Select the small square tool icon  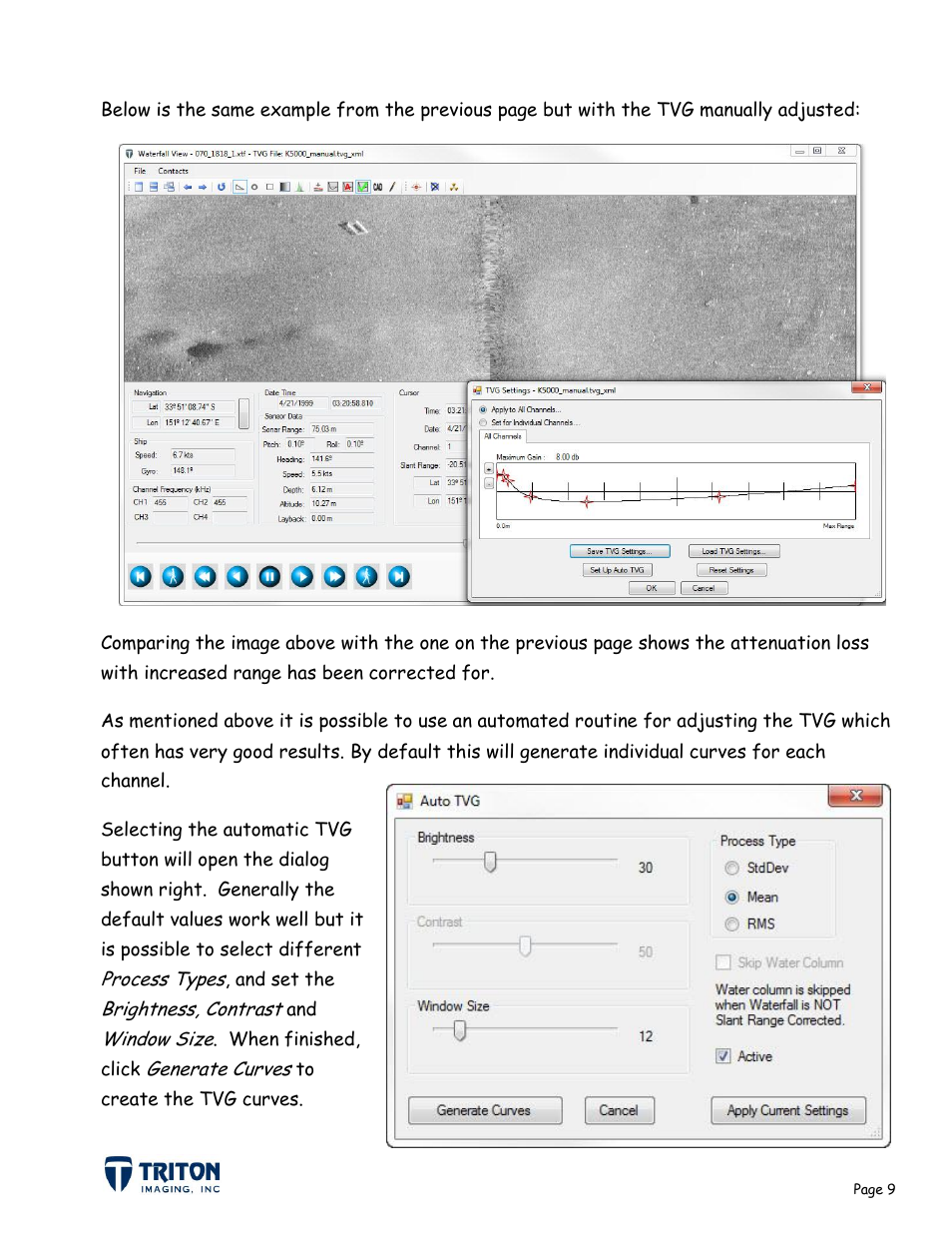tap(269, 187)
